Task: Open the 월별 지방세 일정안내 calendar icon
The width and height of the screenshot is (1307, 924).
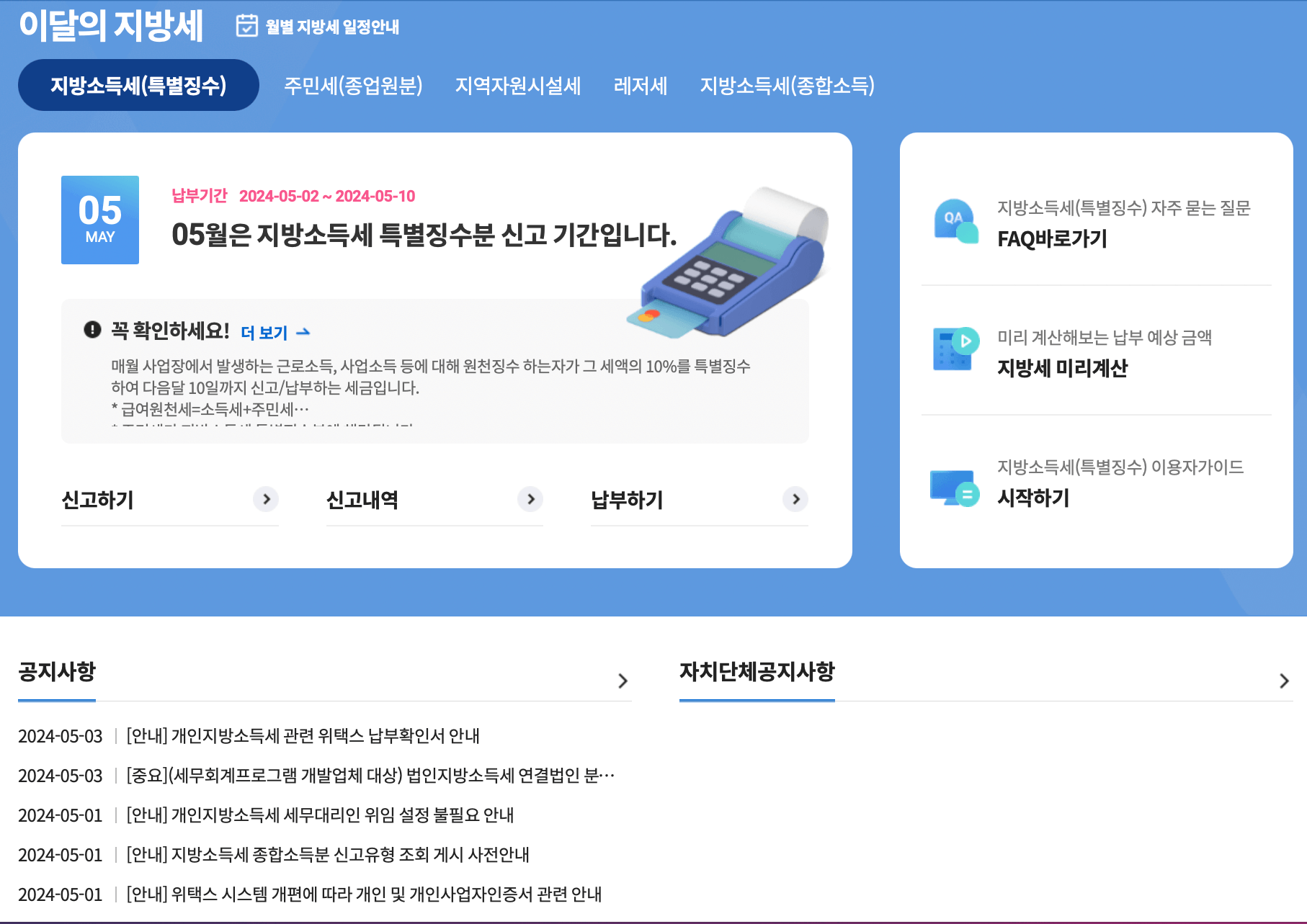Action: pos(248,27)
